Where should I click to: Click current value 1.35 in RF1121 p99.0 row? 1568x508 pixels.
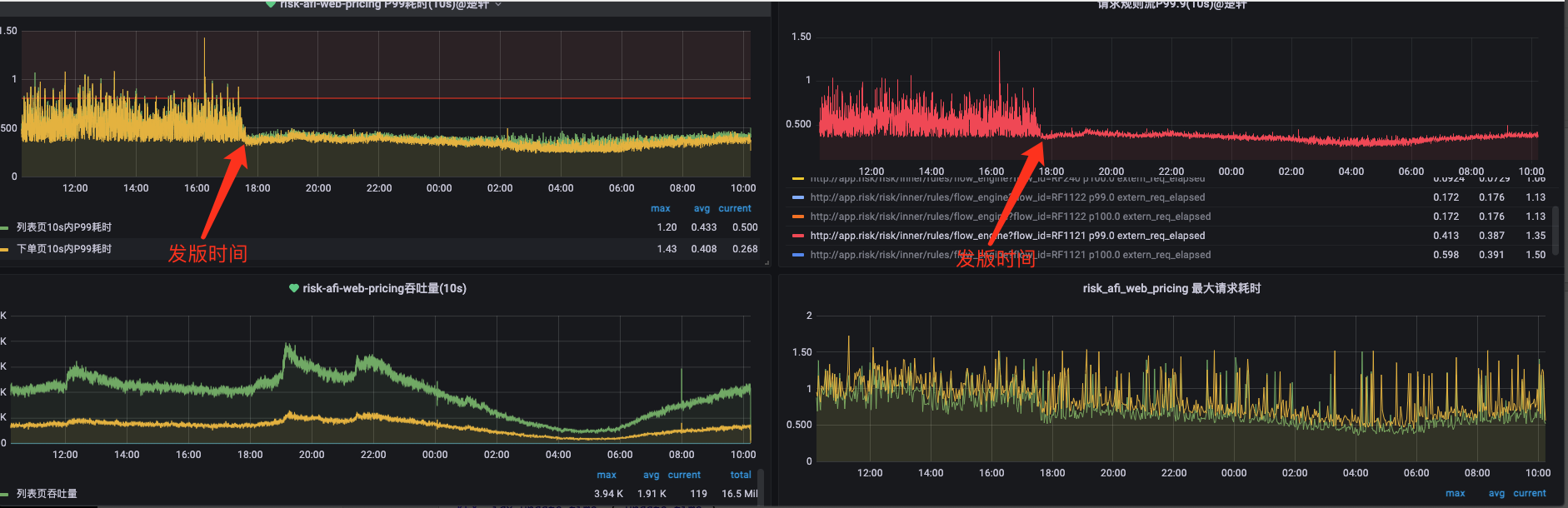click(1536, 236)
